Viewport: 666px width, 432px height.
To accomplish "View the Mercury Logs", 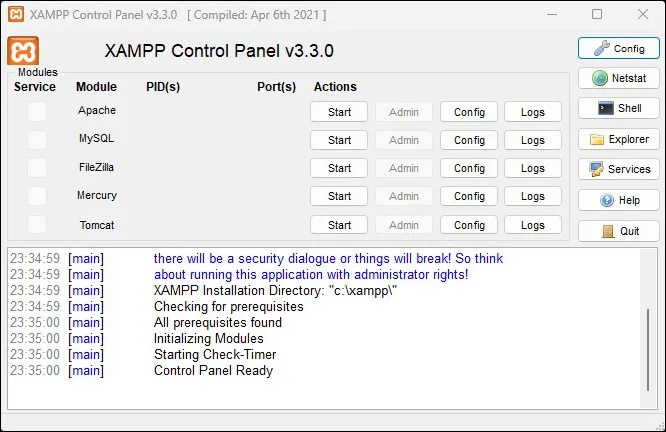I will coord(532,196).
